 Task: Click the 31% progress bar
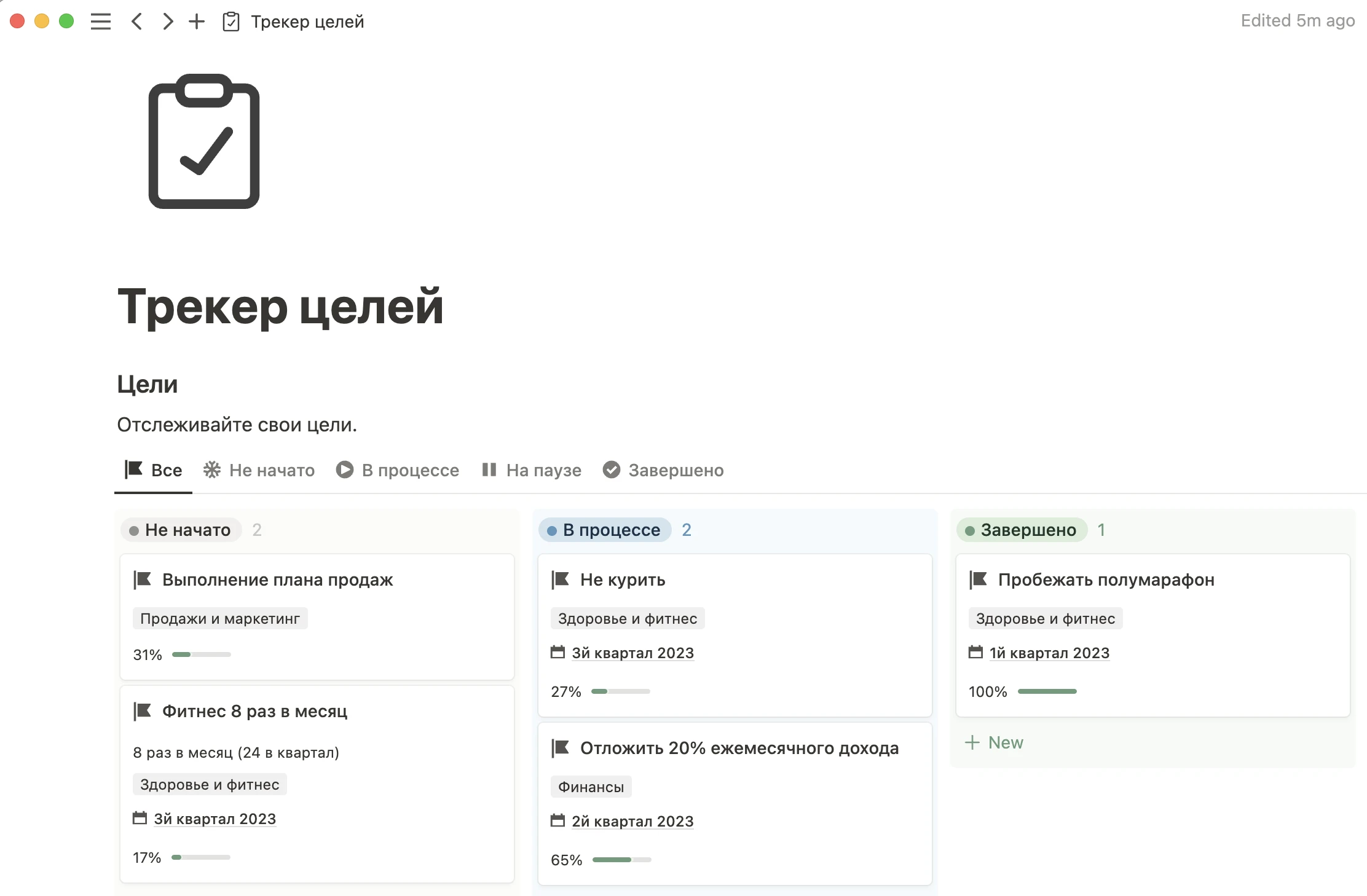[202, 654]
